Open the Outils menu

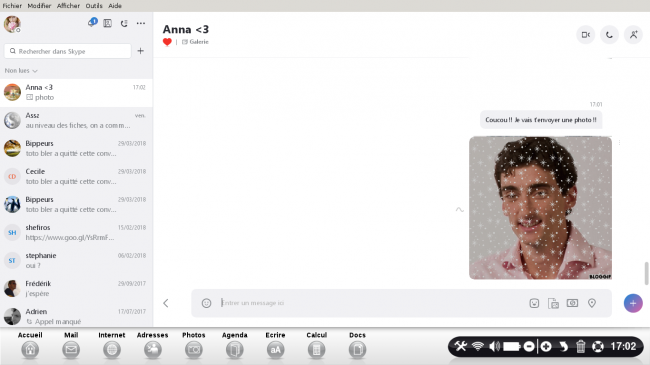[x=94, y=6]
